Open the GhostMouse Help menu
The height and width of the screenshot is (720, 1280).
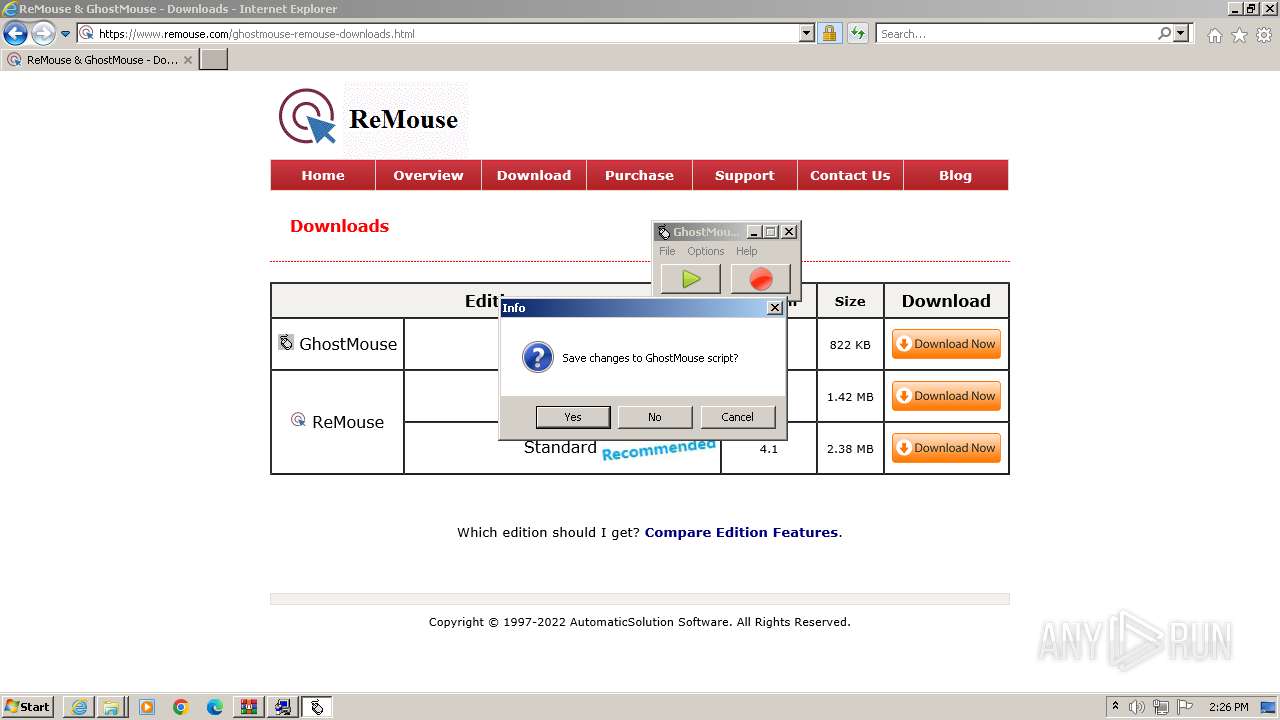(747, 251)
